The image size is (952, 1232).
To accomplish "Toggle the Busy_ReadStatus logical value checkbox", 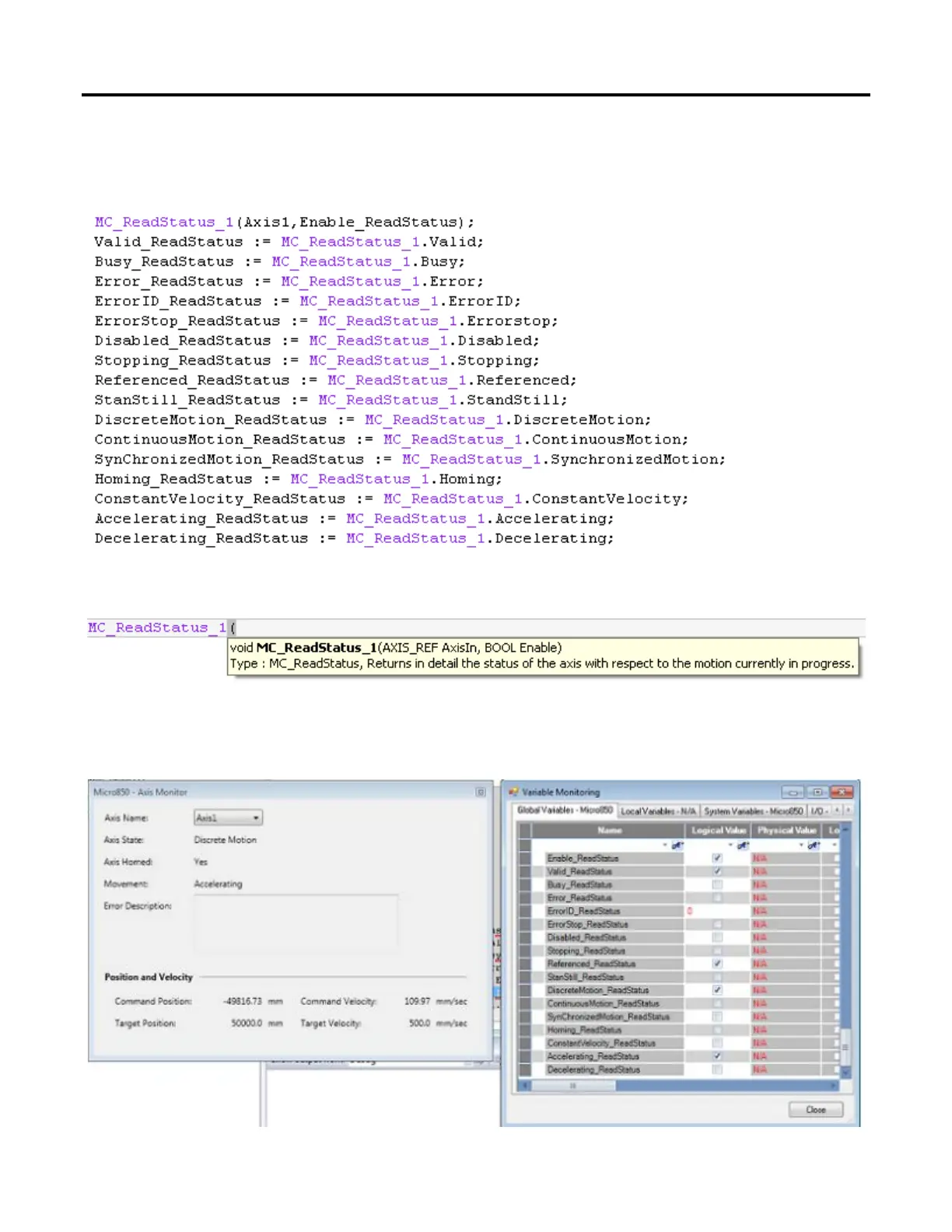I will coord(717,884).
